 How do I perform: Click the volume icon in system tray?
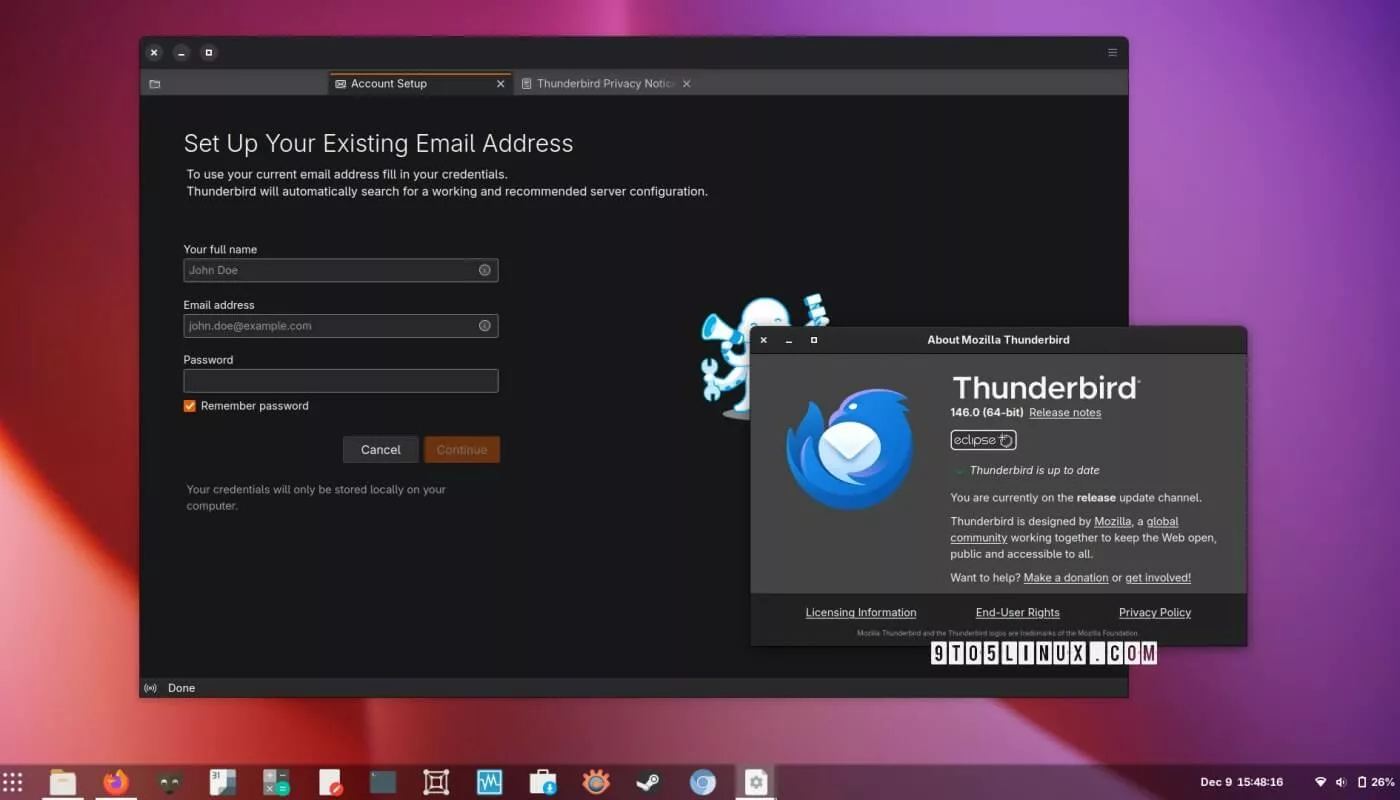(x=1340, y=782)
